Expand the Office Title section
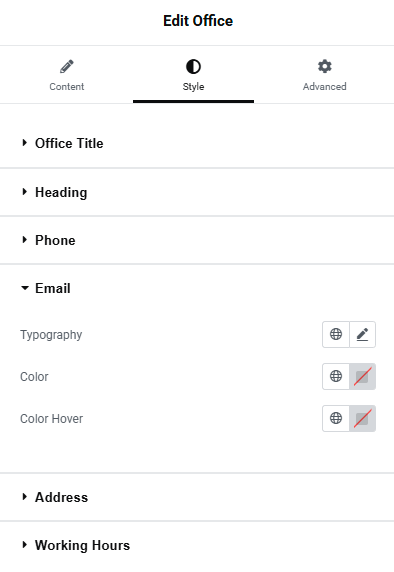This screenshot has height=572, width=394. click(197, 143)
